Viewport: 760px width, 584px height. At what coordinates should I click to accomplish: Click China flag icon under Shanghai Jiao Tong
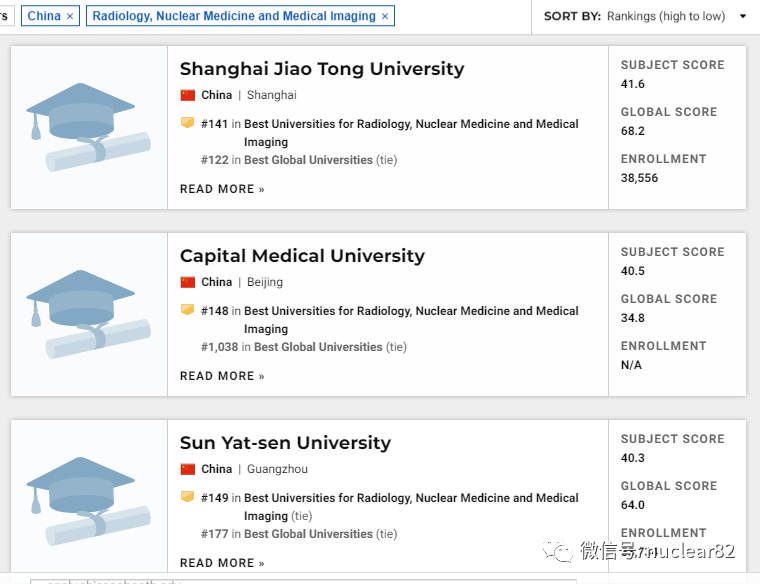[x=188, y=95]
